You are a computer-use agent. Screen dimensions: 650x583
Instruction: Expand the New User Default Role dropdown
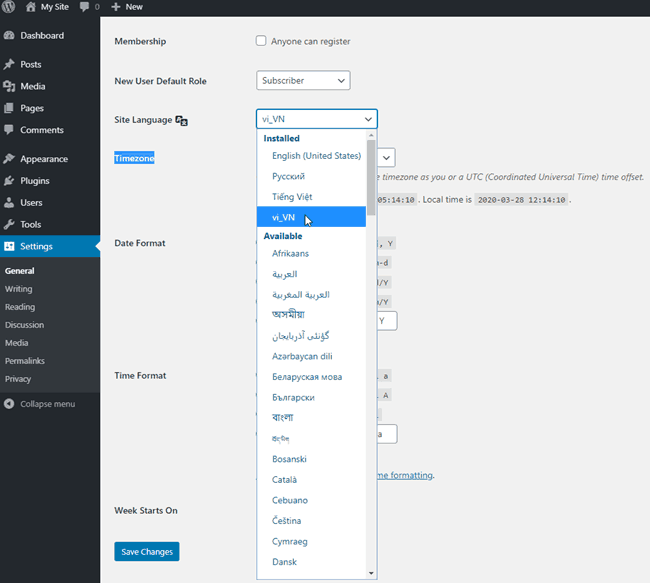303,80
